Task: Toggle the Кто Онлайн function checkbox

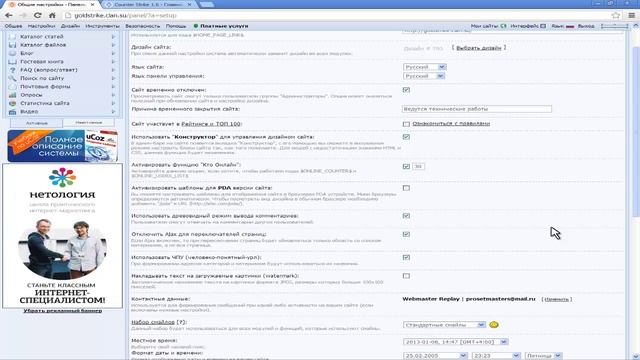Action: pyautogui.click(x=406, y=167)
